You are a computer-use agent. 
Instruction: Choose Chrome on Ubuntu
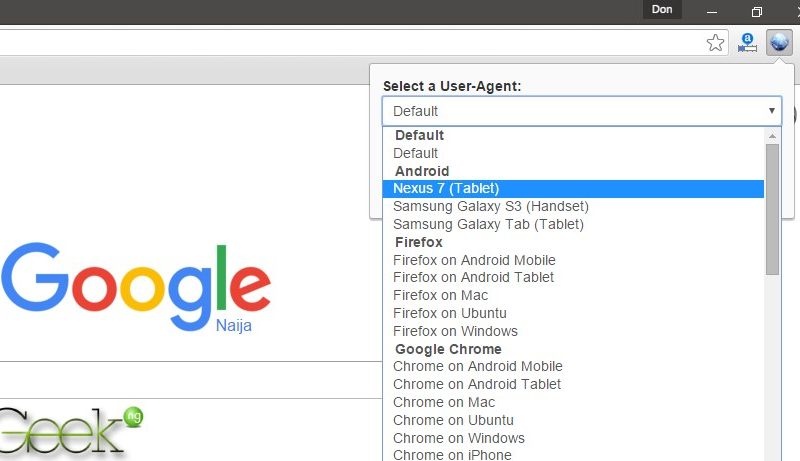(x=453, y=420)
